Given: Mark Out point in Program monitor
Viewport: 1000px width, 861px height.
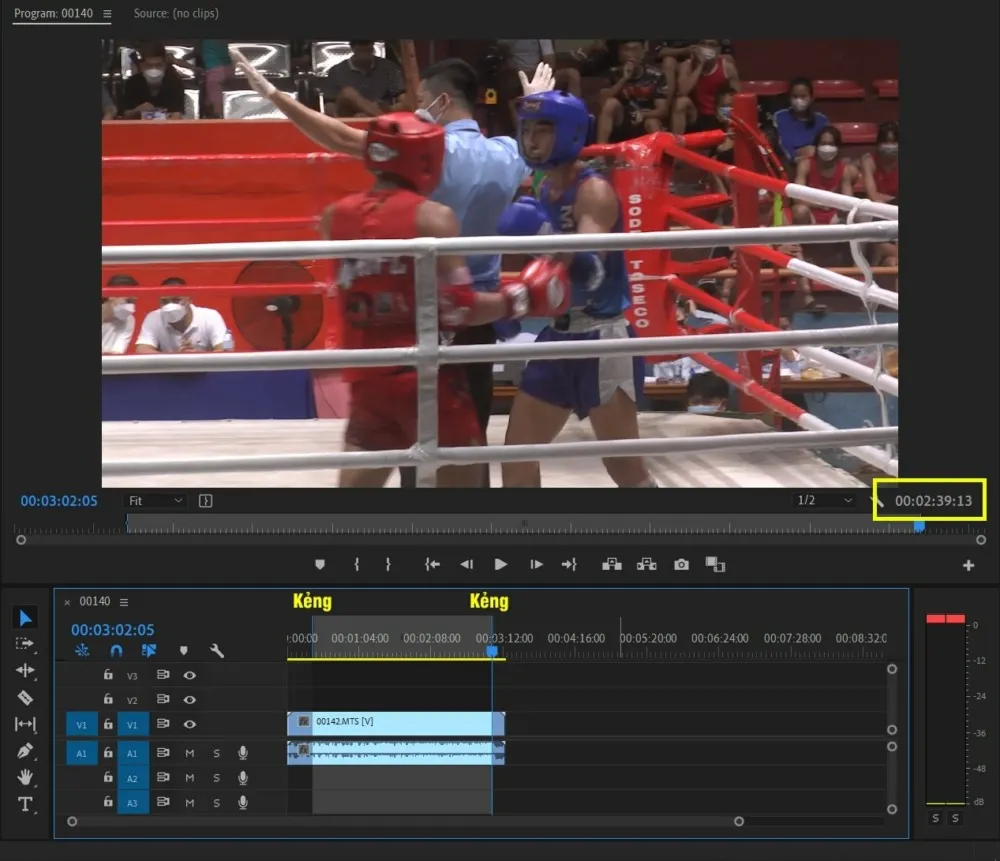Looking at the screenshot, I should pos(388,564).
